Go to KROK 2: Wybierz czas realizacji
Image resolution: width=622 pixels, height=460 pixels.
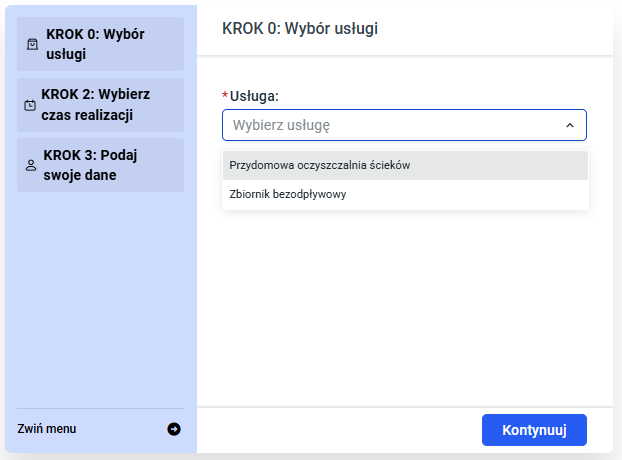click(x=100, y=104)
